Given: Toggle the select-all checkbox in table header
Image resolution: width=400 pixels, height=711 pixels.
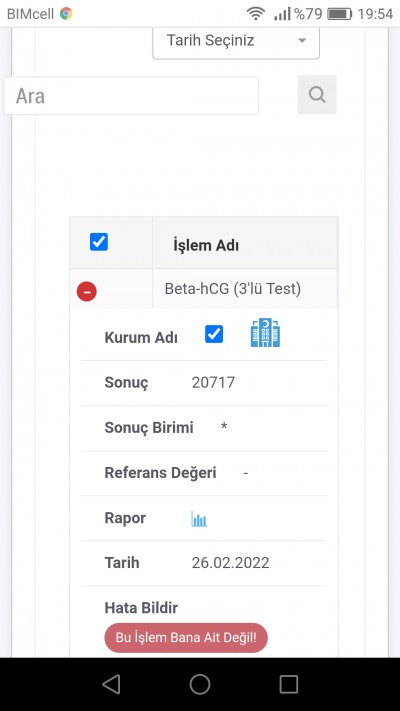Looking at the screenshot, I should (x=99, y=242).
